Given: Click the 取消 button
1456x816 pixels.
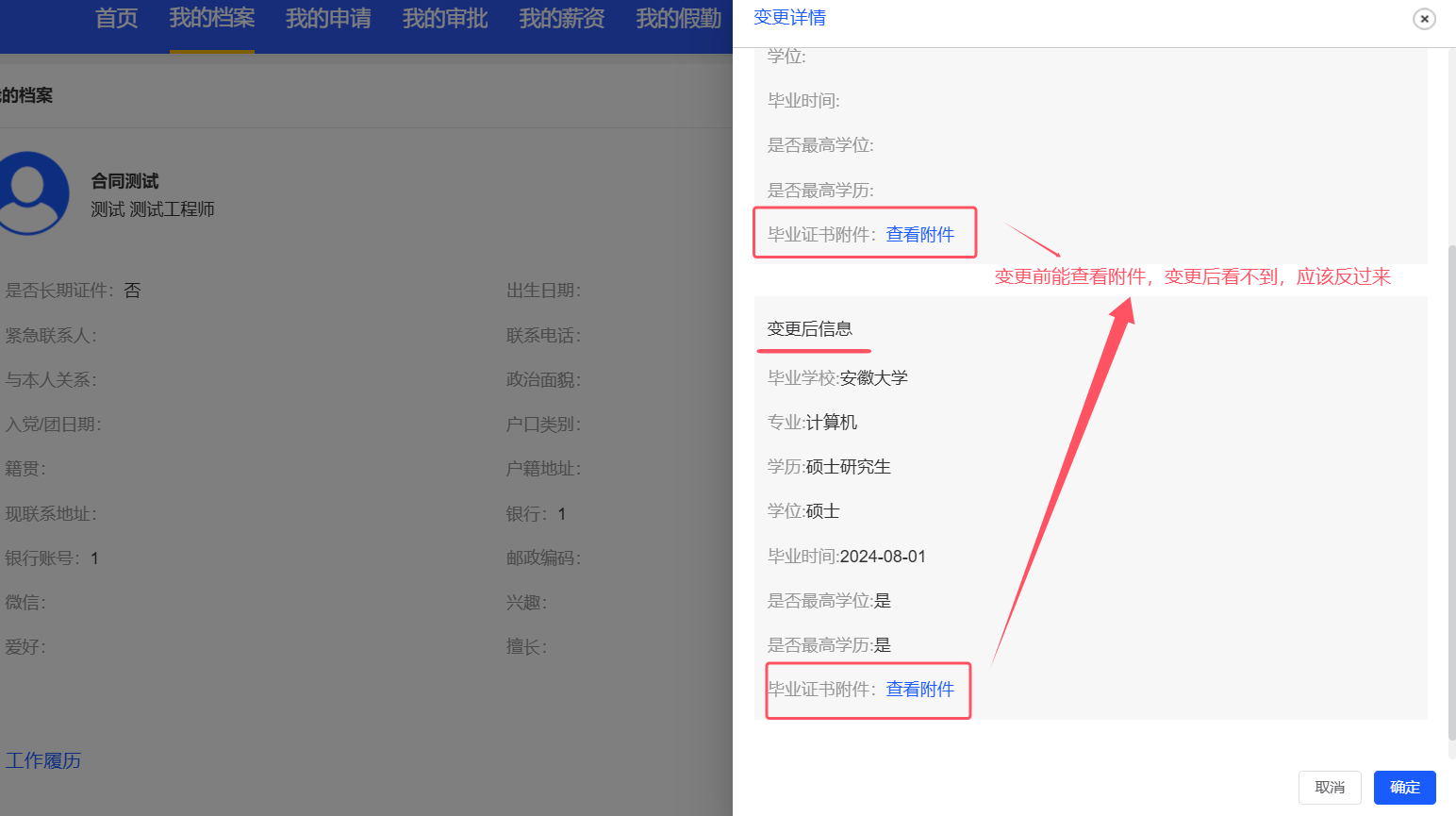Looking at the screenshot, I should coord(1330,788).
